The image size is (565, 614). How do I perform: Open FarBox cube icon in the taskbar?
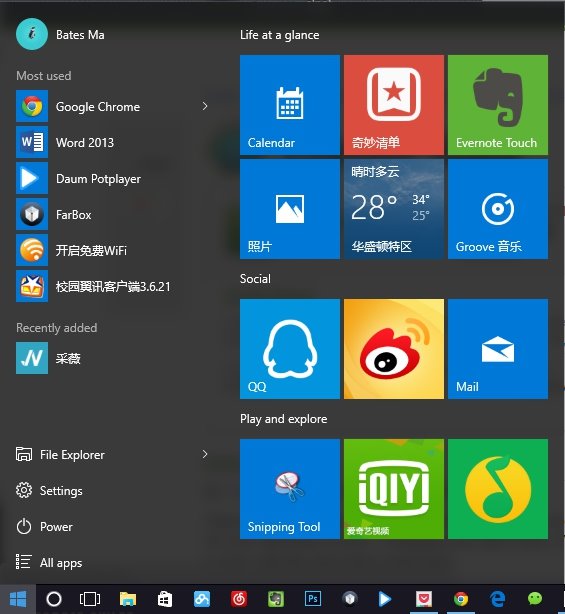350,599
